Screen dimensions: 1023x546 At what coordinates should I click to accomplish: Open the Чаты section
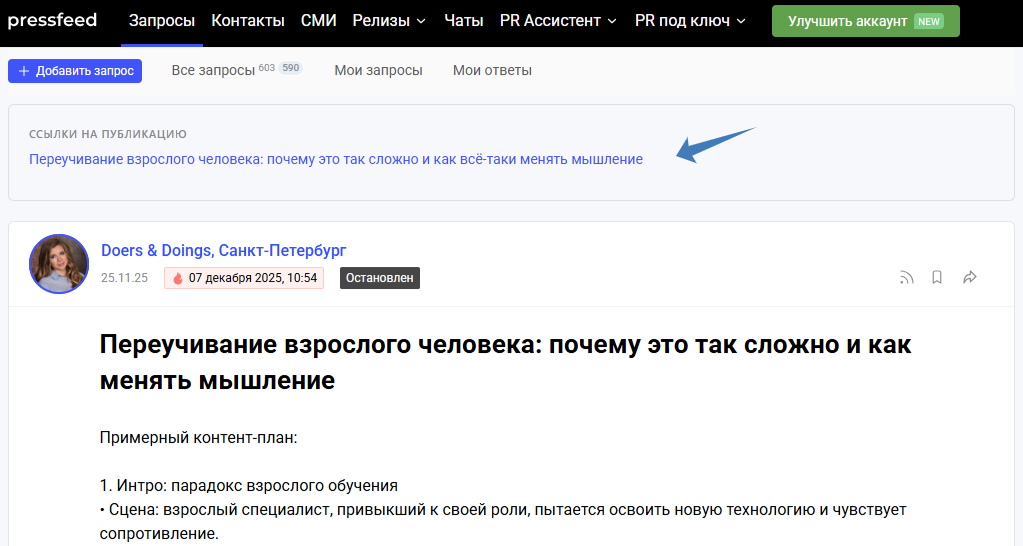[x=463, y=21]
